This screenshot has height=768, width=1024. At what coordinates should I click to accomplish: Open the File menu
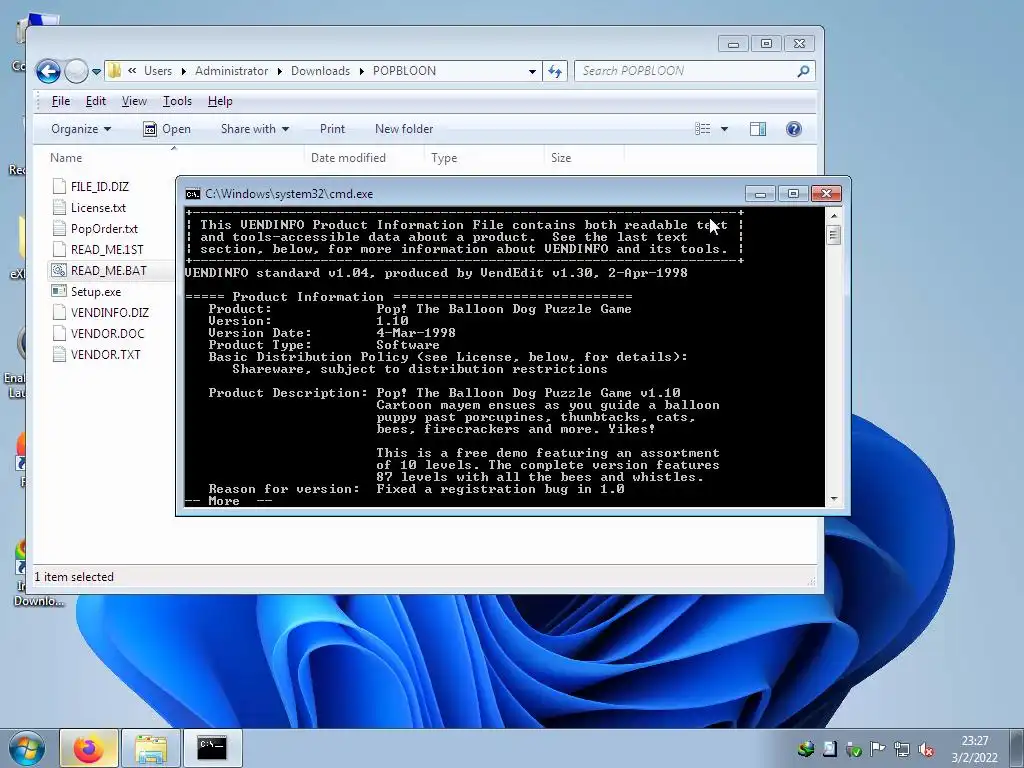point(61,101)
